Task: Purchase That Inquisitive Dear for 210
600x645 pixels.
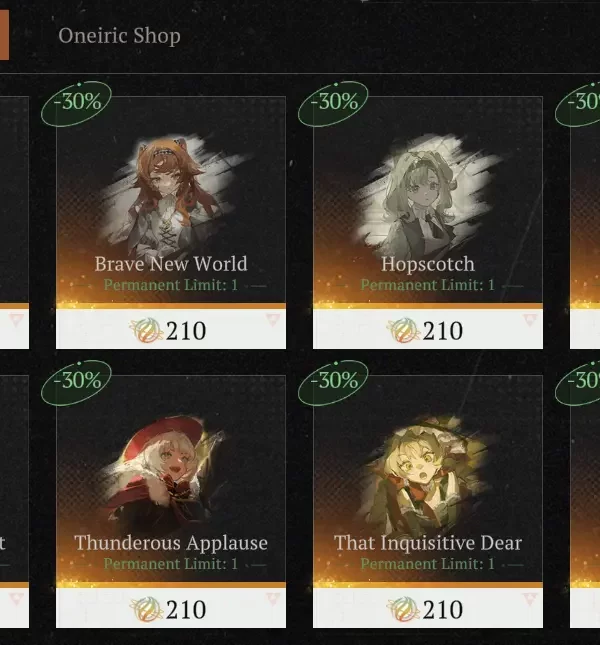Action: [x=428, y=608]
